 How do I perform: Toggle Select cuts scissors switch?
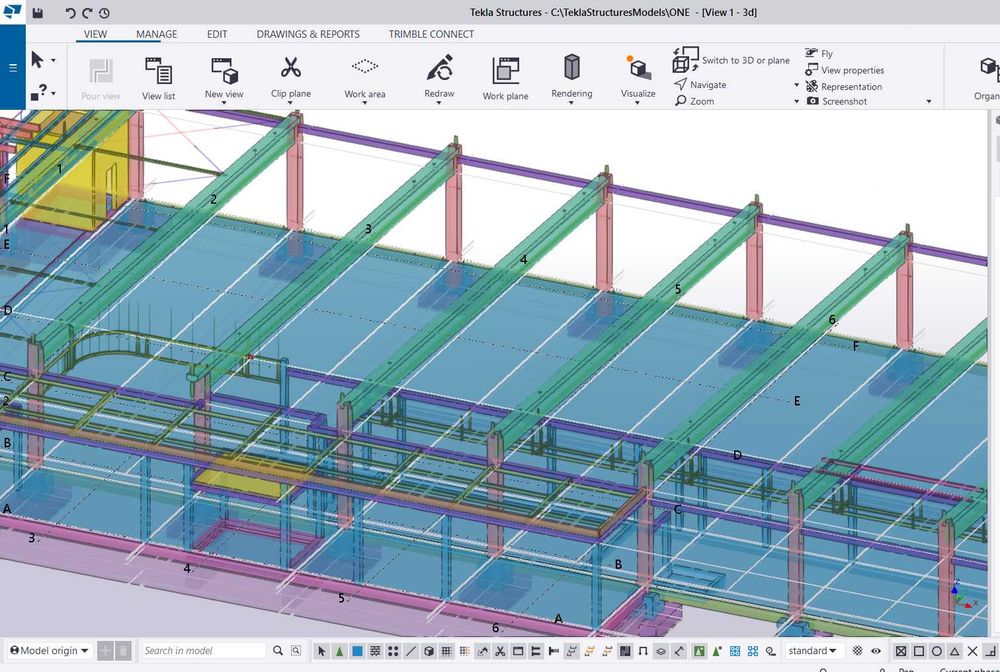[500, 651]
